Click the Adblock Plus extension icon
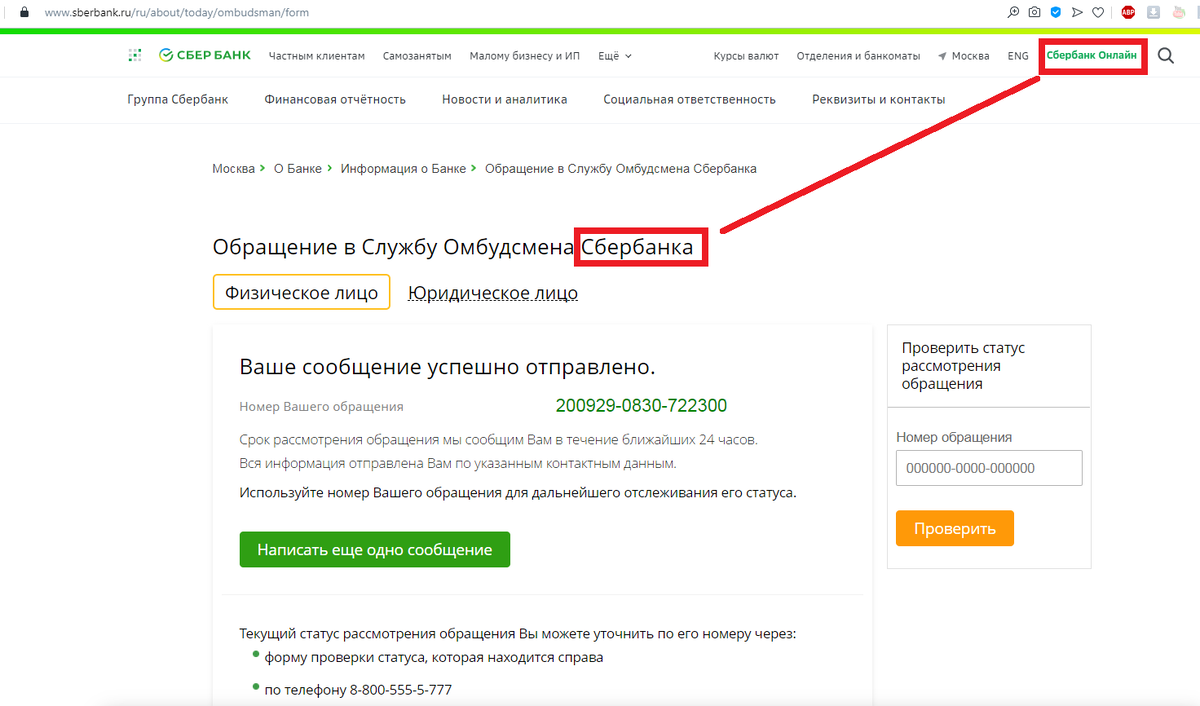The height and width of the screenshot is (706, 1200). [x=1127, y=13]
